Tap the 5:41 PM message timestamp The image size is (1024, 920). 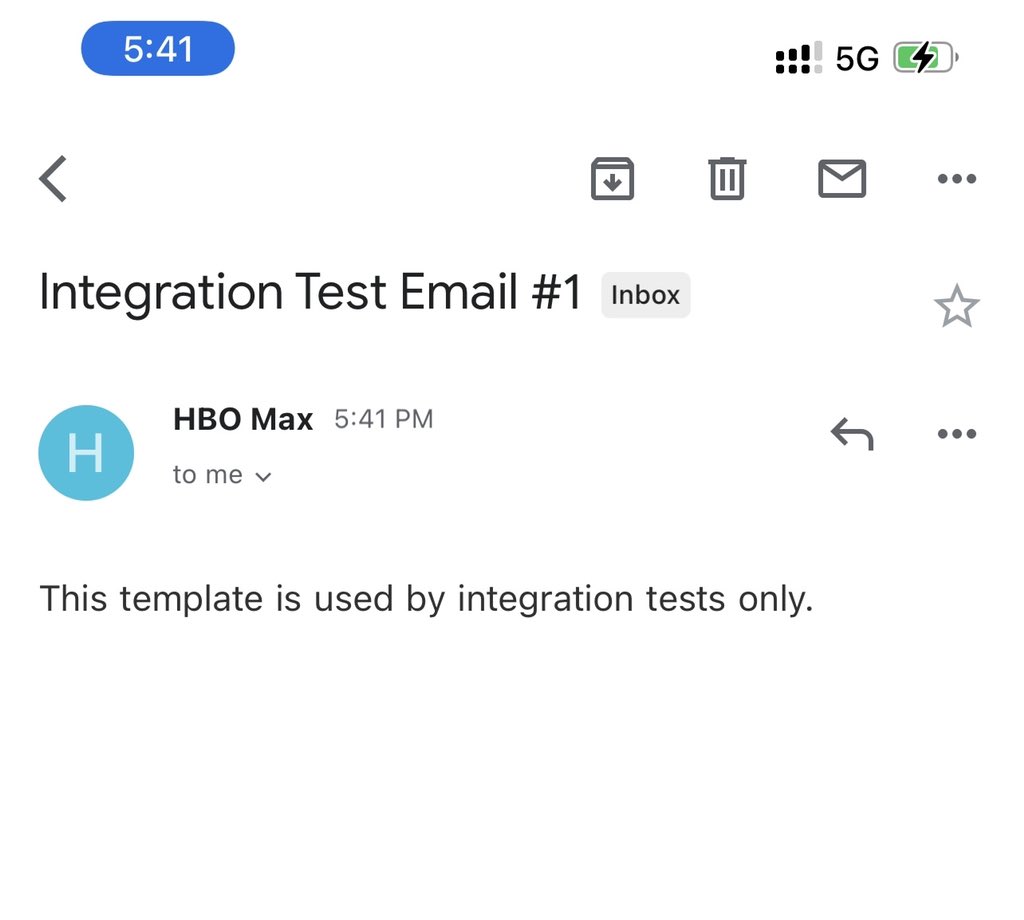pos(383,419)
